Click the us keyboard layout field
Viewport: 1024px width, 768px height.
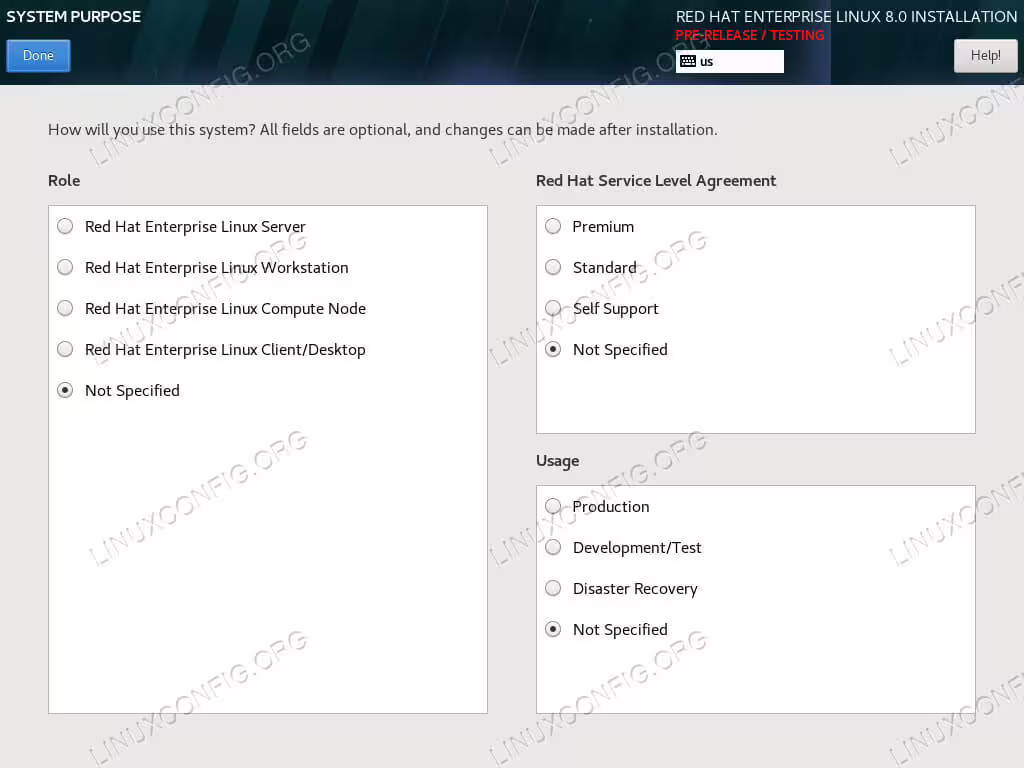pyautogui.click(x=729, y=61)
